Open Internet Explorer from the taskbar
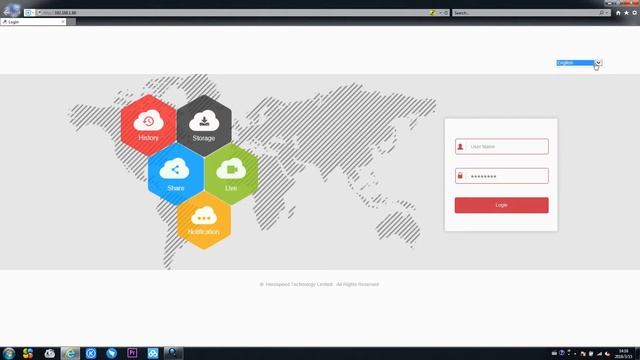Screen dimensions: 640x360 pos(70,353)
